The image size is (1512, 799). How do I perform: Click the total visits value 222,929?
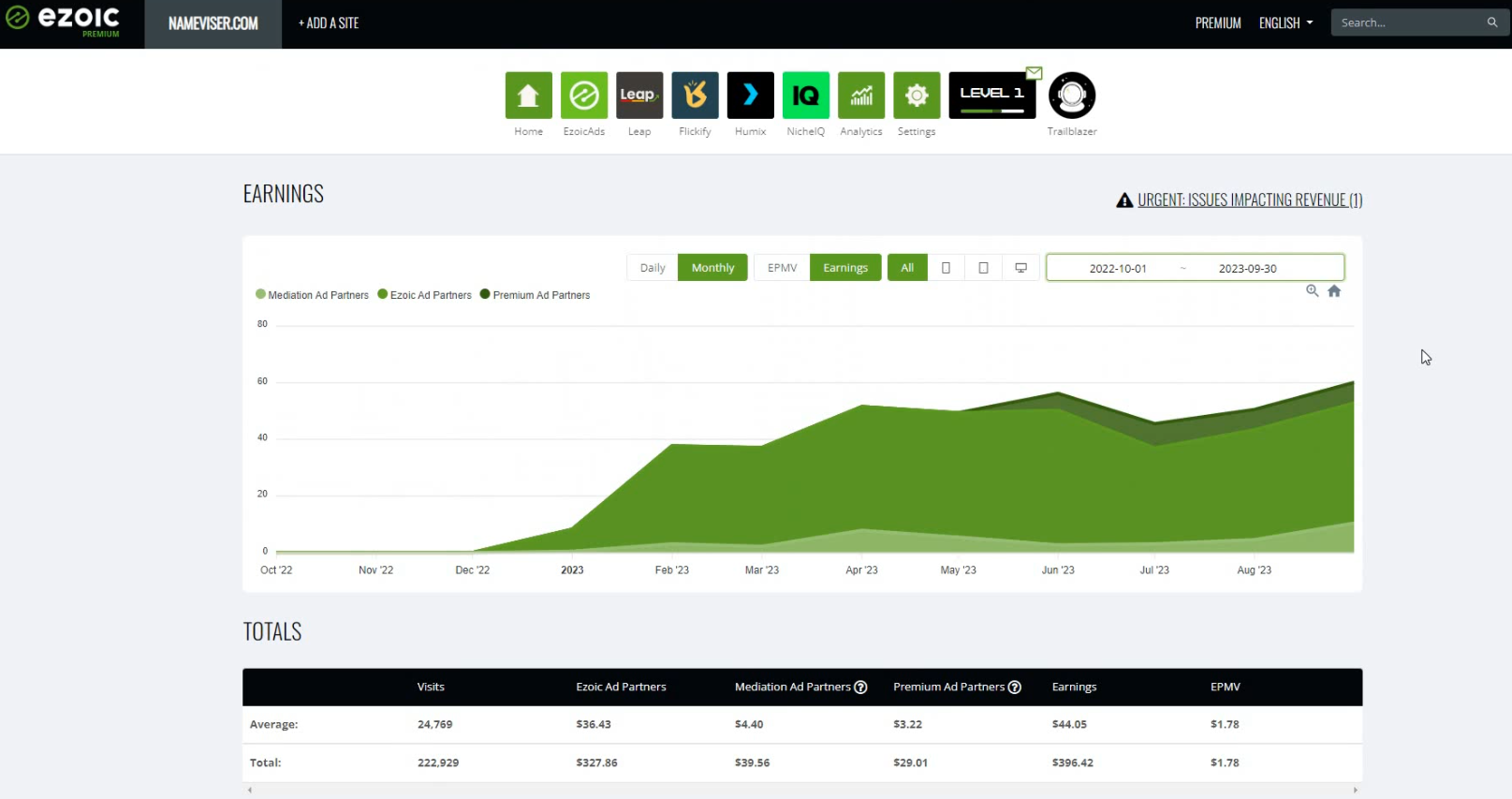[x=438, y=763]
